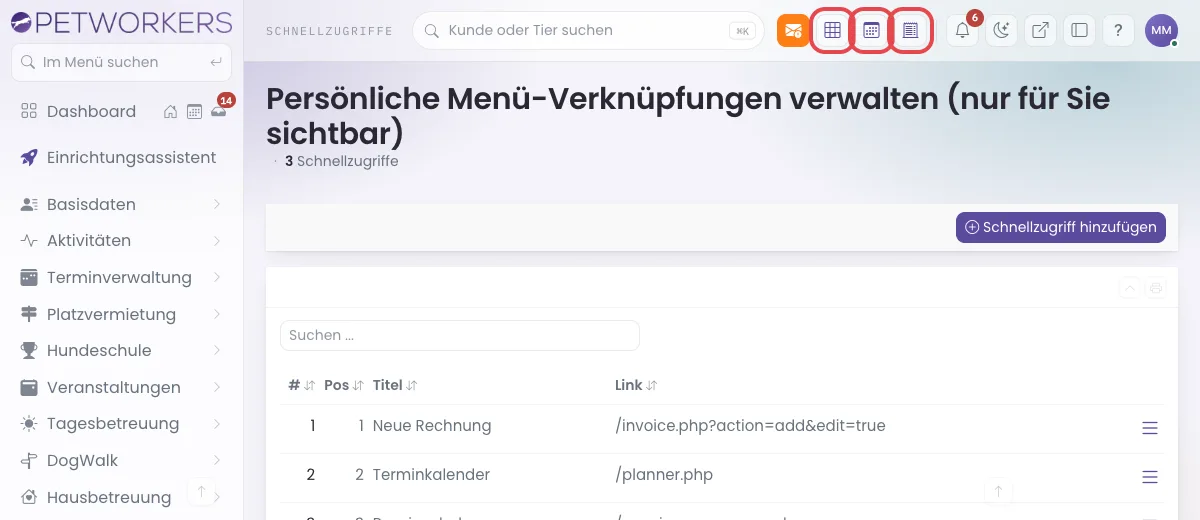Viewport: 1200px width, 520px height.
Task: Focus the table 'Suchen ...' filter field
Action: pos(459,335)
